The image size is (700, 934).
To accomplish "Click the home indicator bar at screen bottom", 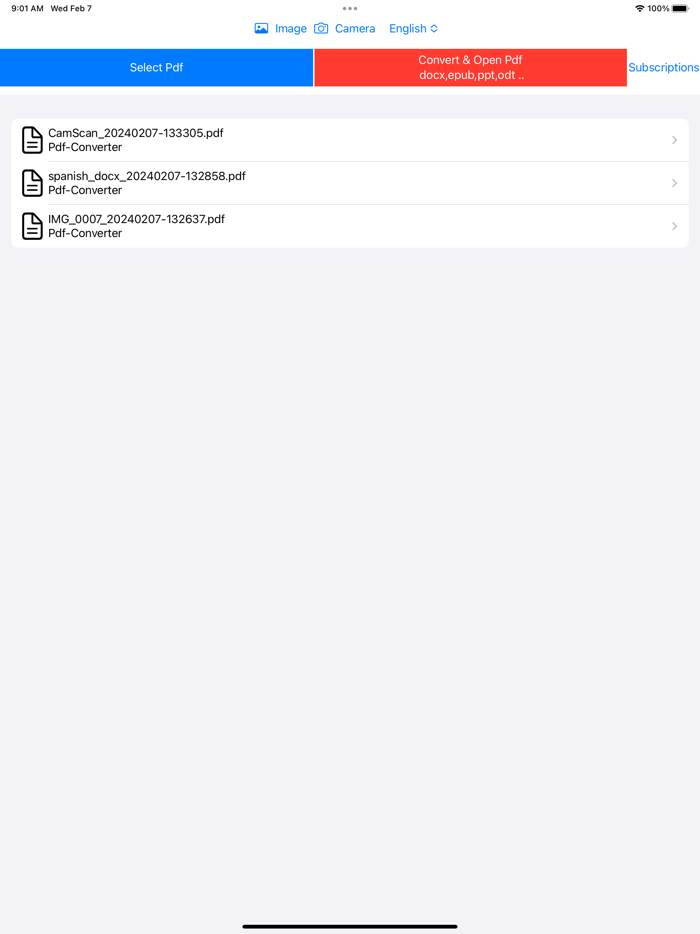I will [x=350, y=926].
